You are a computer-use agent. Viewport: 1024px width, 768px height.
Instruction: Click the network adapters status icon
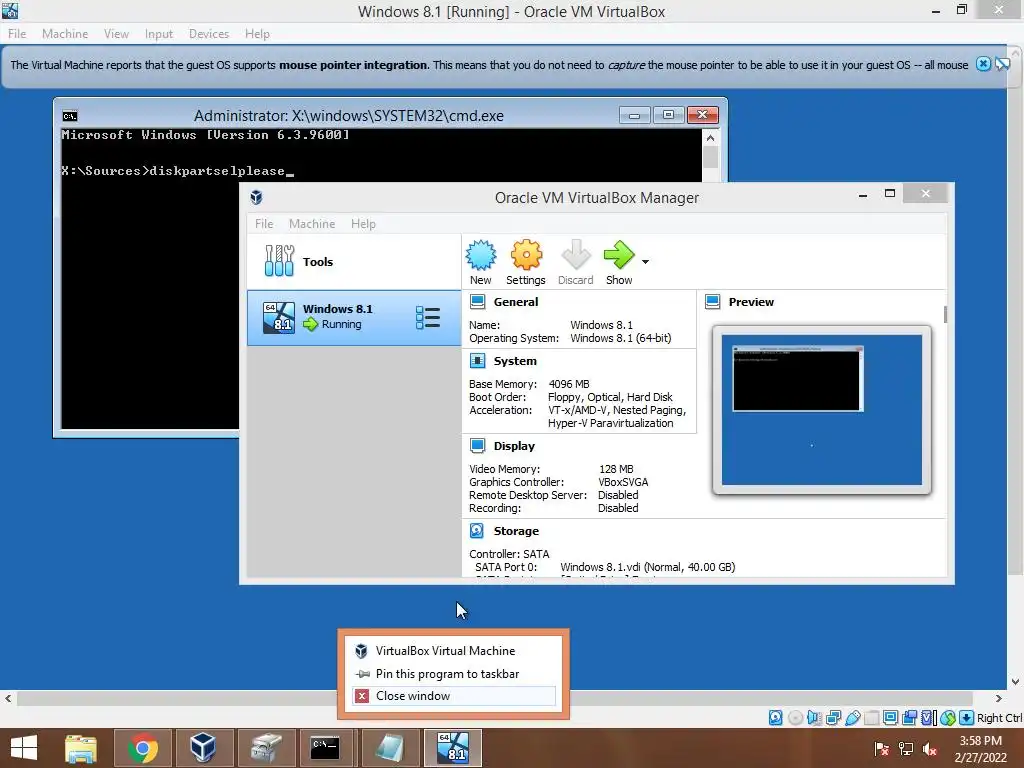coord(833,718)
